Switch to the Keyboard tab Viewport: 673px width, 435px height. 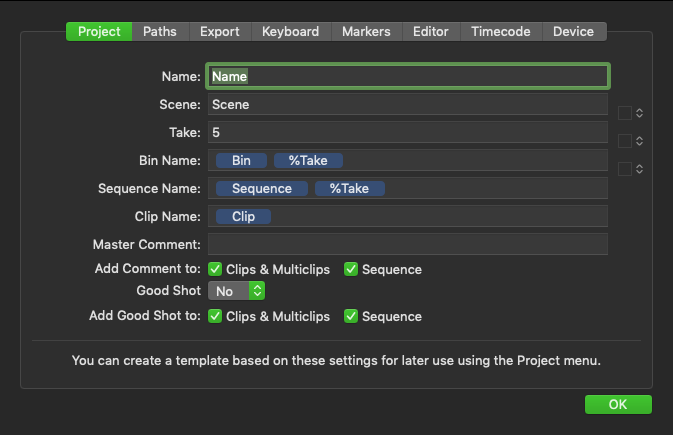click(291, 31)
